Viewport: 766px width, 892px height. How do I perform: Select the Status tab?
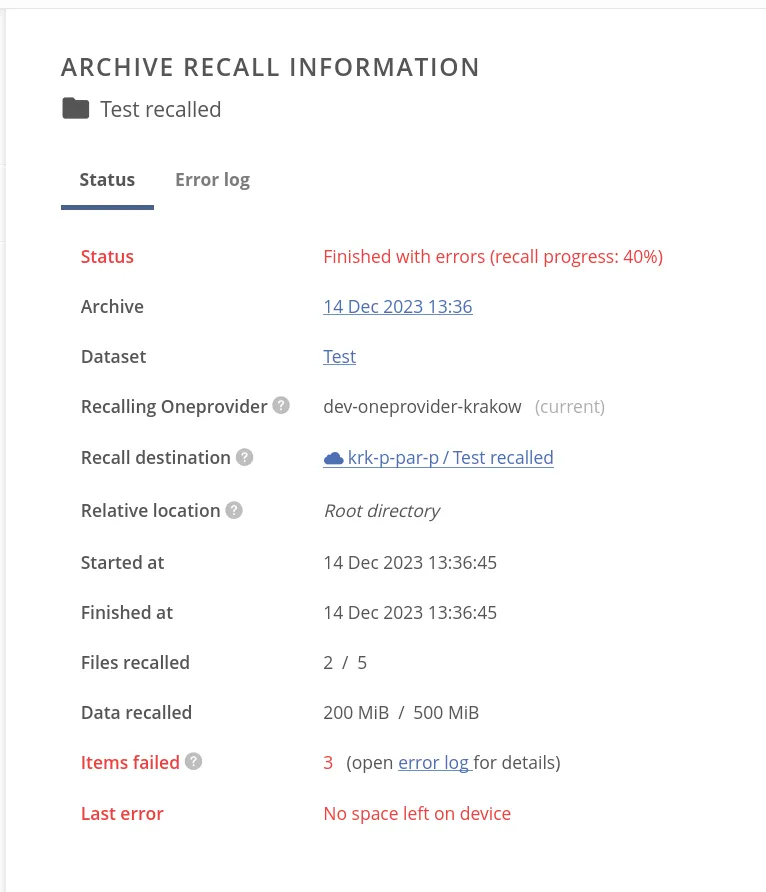(x=107, y=180)
